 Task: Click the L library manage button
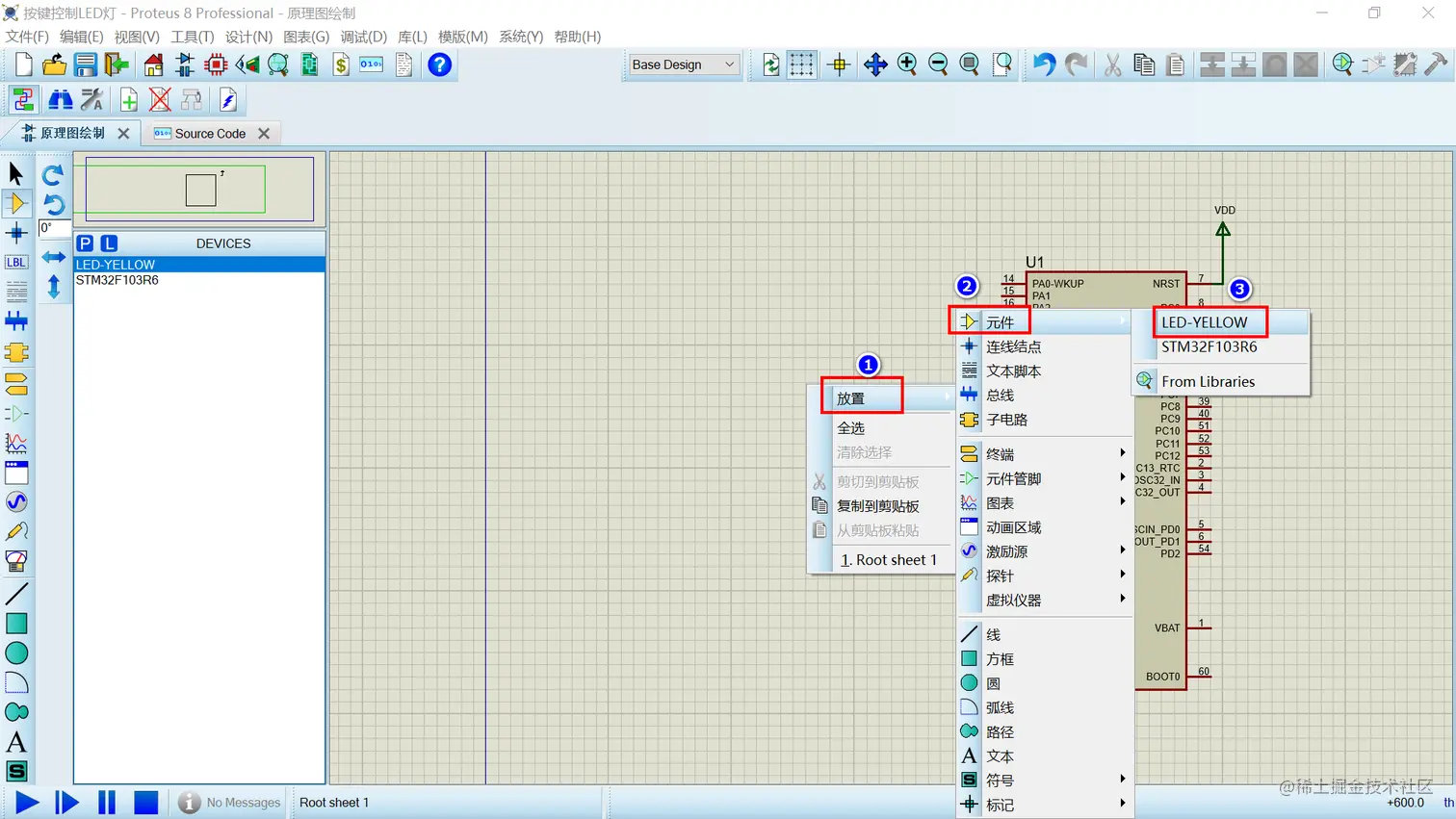[x=109, y=243]
